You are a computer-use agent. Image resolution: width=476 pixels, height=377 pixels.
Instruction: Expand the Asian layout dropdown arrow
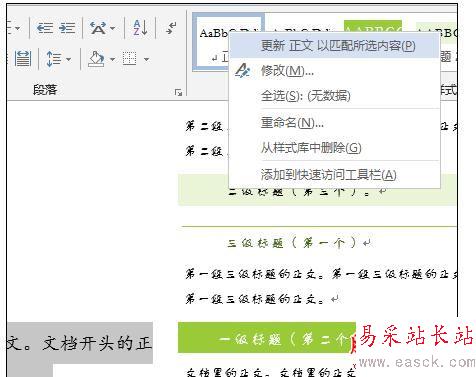[x=113, y=28]
